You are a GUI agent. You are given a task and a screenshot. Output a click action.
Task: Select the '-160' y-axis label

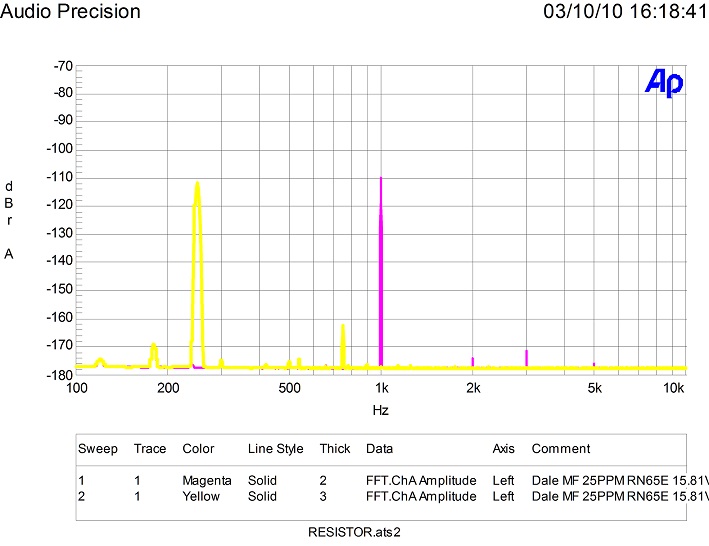[60, 317]
